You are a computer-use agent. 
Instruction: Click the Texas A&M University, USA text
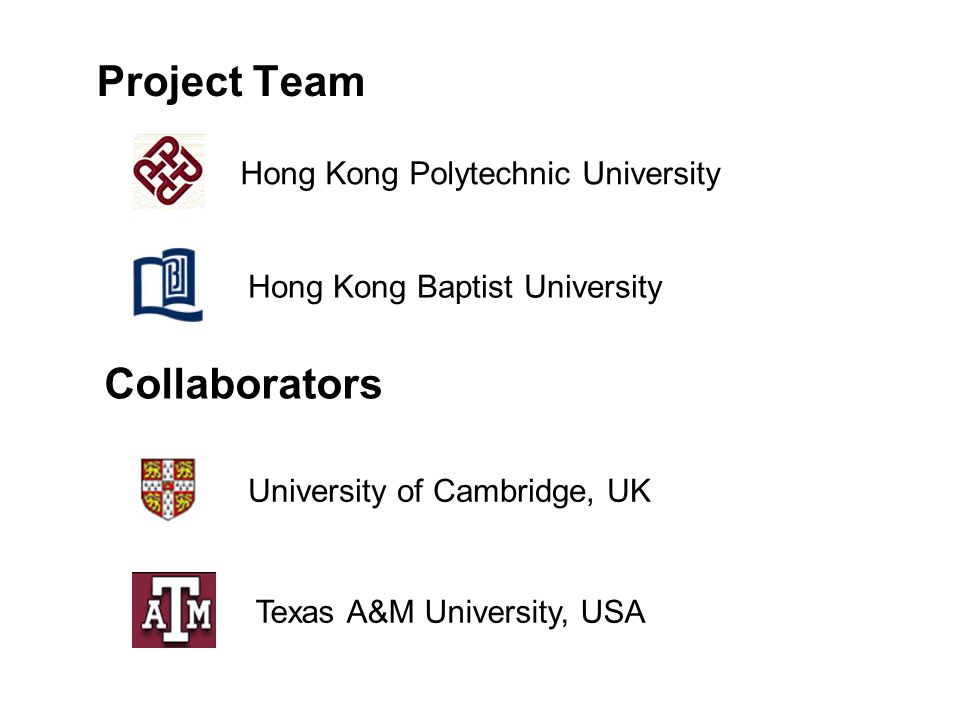point(450,612)
